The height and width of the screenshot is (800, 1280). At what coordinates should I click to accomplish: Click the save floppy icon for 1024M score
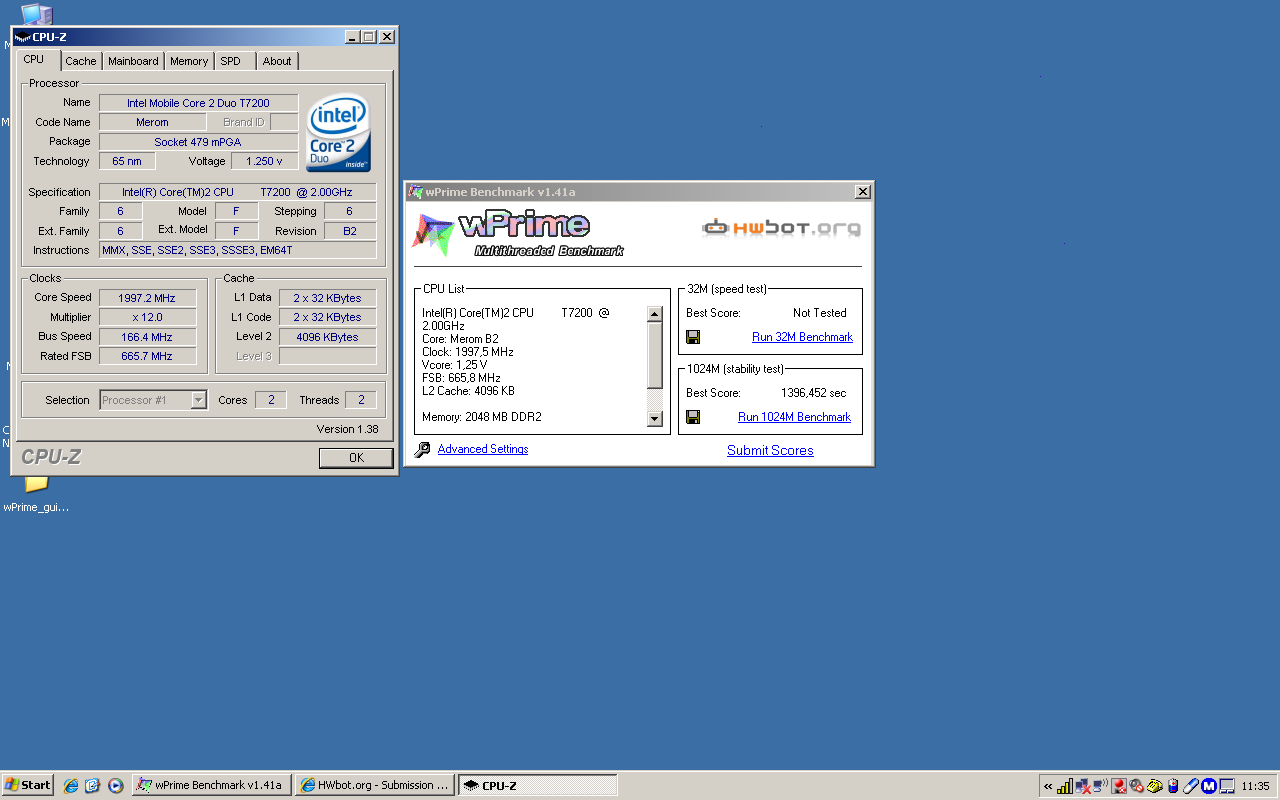693,417
